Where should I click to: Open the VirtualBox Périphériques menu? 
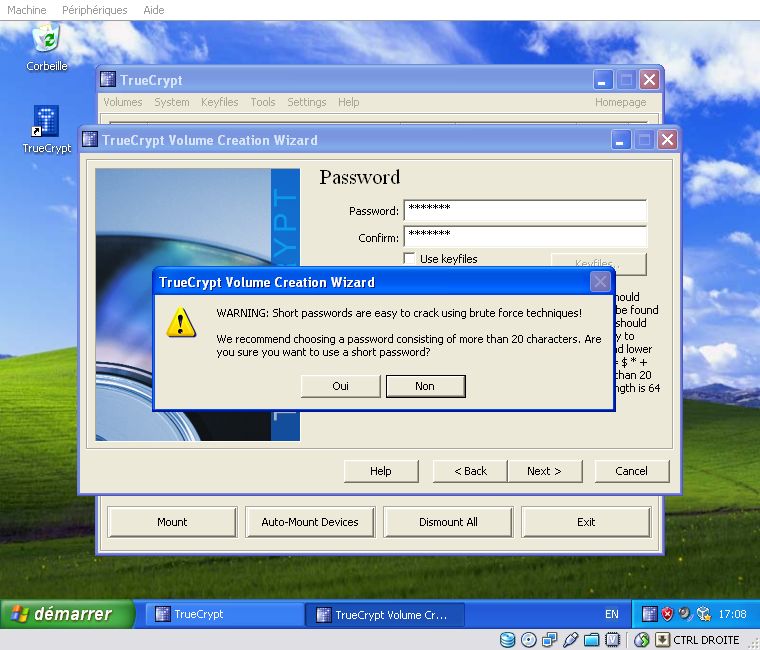(95, 10)
